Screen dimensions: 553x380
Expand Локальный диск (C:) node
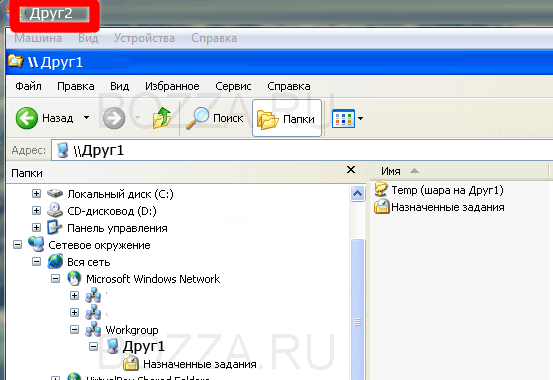pos(36,193)
